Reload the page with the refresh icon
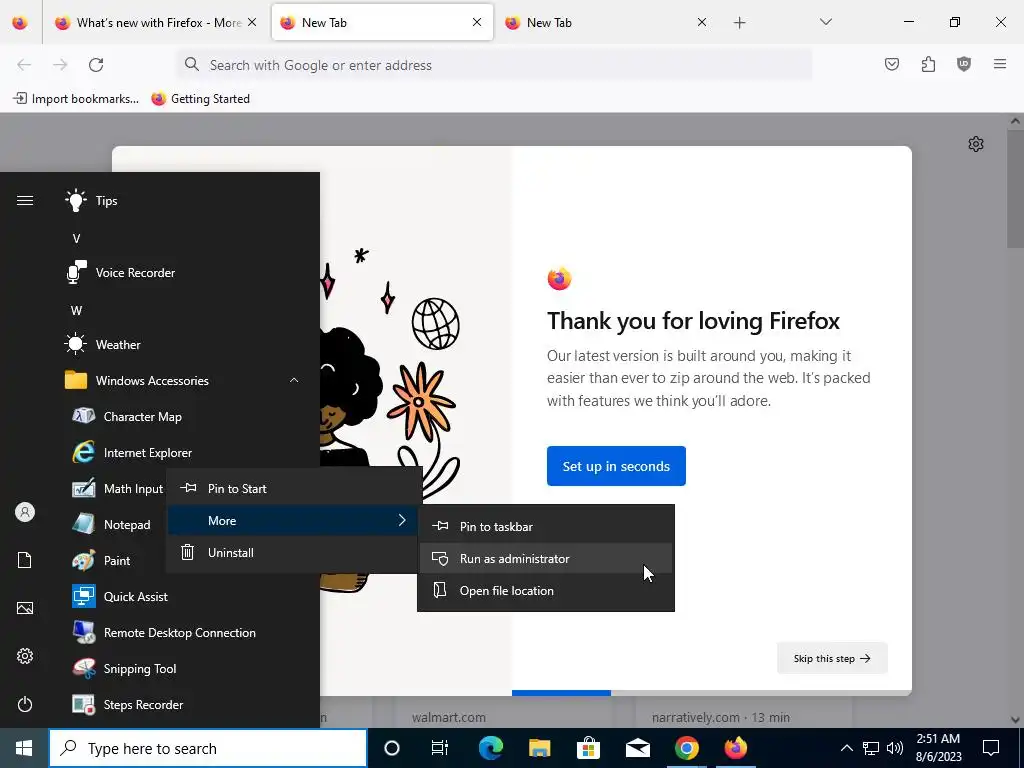The width and height of the screenshot is (1024, 768). coord(96,65)
